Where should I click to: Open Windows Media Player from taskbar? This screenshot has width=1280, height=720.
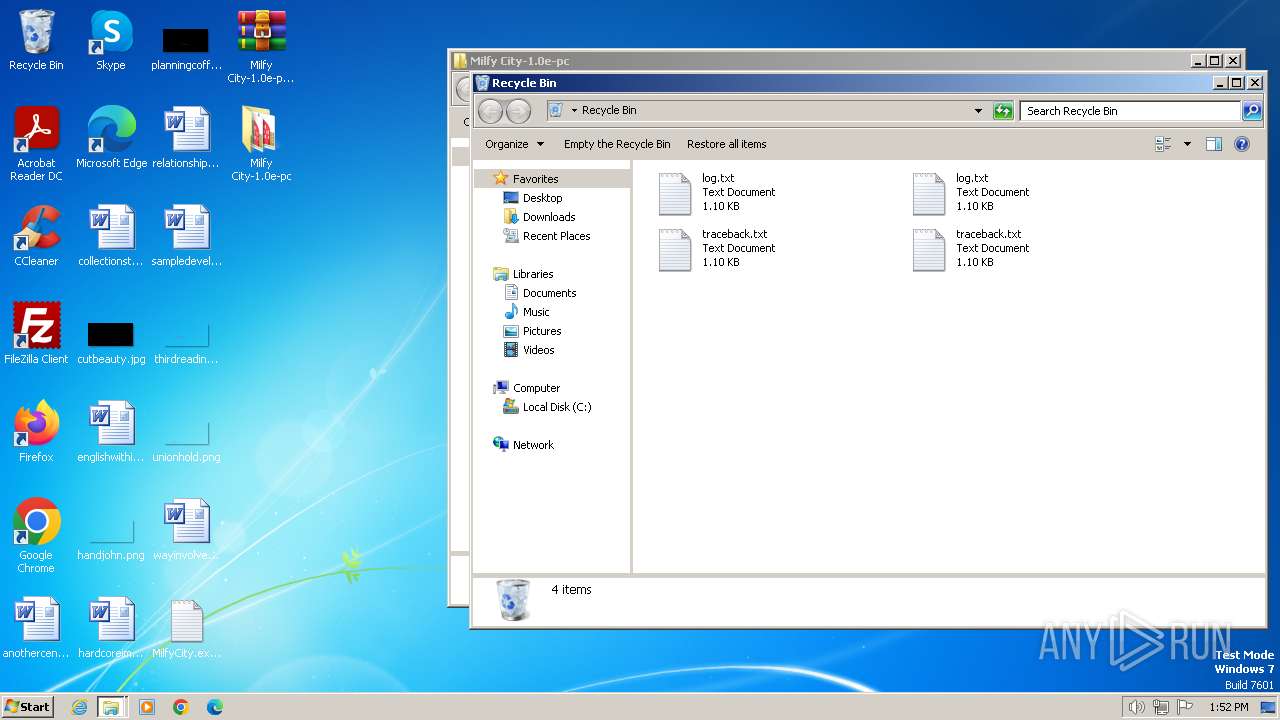point(147,707)
